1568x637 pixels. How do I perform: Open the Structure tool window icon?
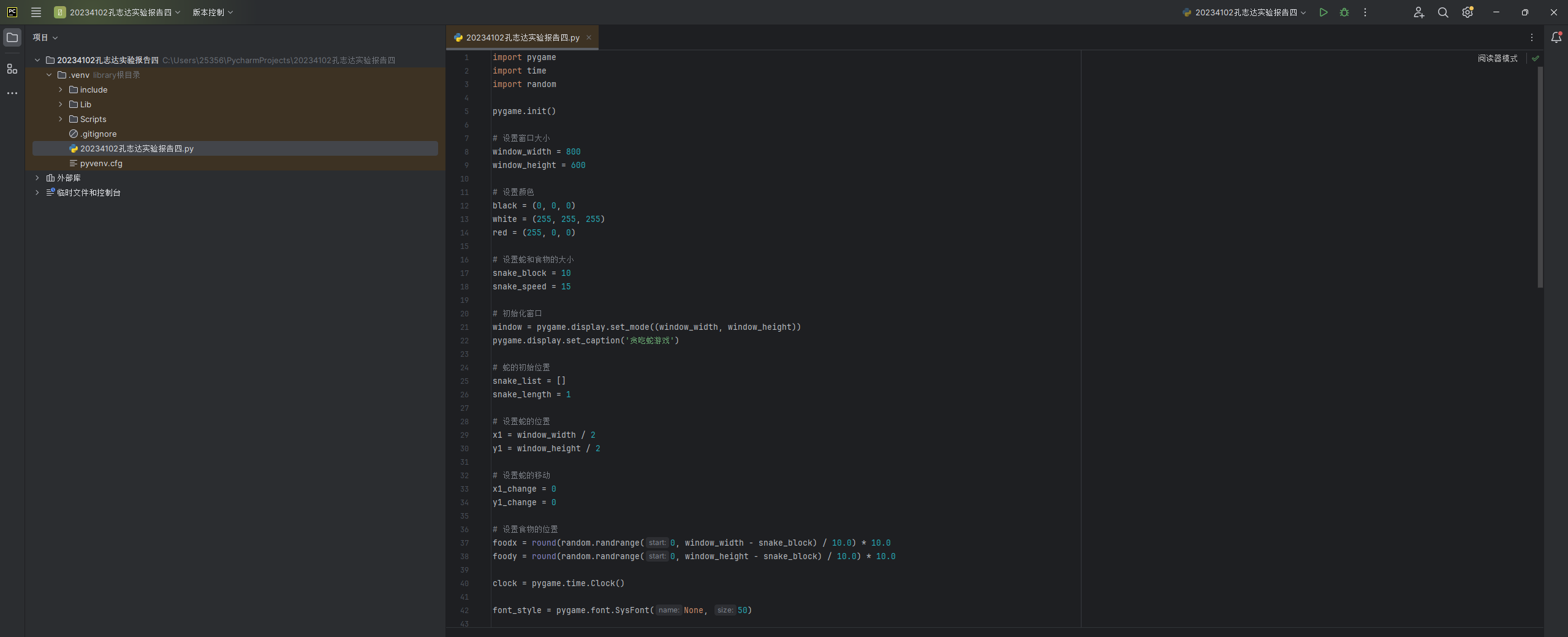pyautogui.click(x=12, y=69)
